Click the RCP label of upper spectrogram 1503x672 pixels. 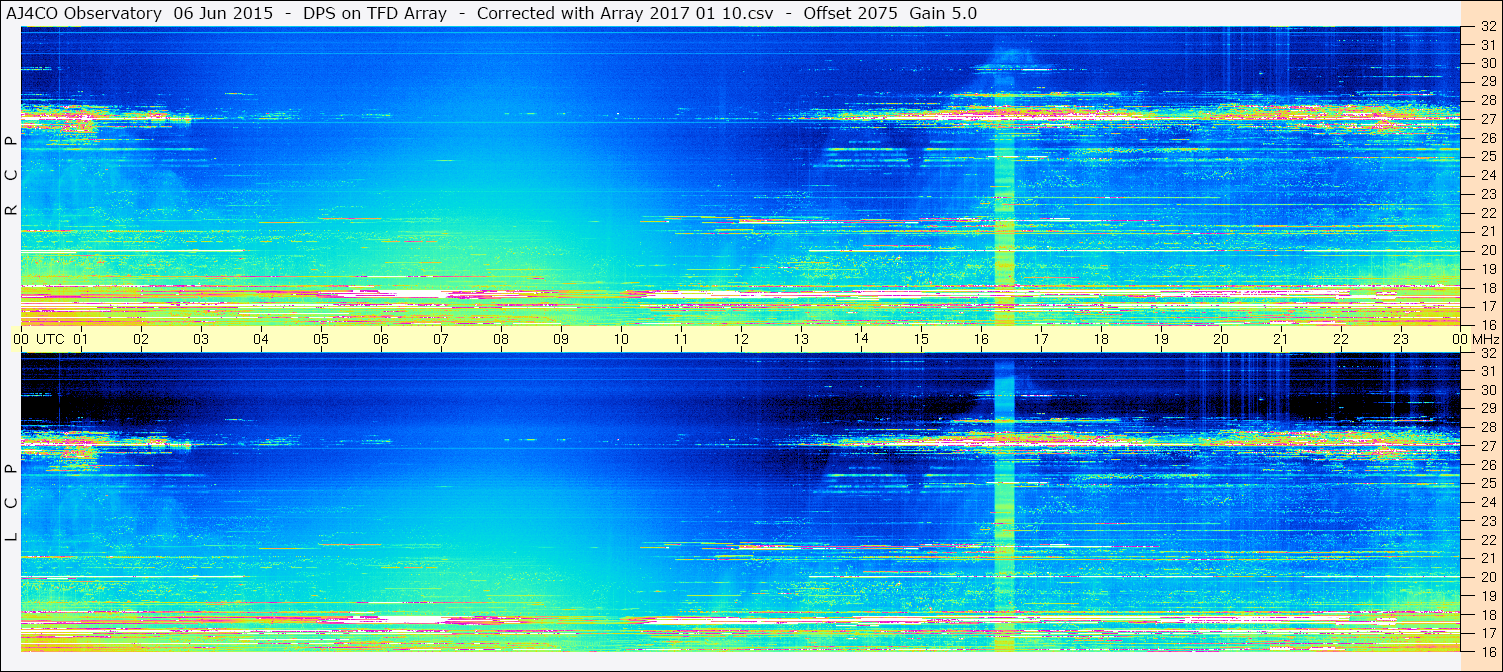click(x=11, y=175)
